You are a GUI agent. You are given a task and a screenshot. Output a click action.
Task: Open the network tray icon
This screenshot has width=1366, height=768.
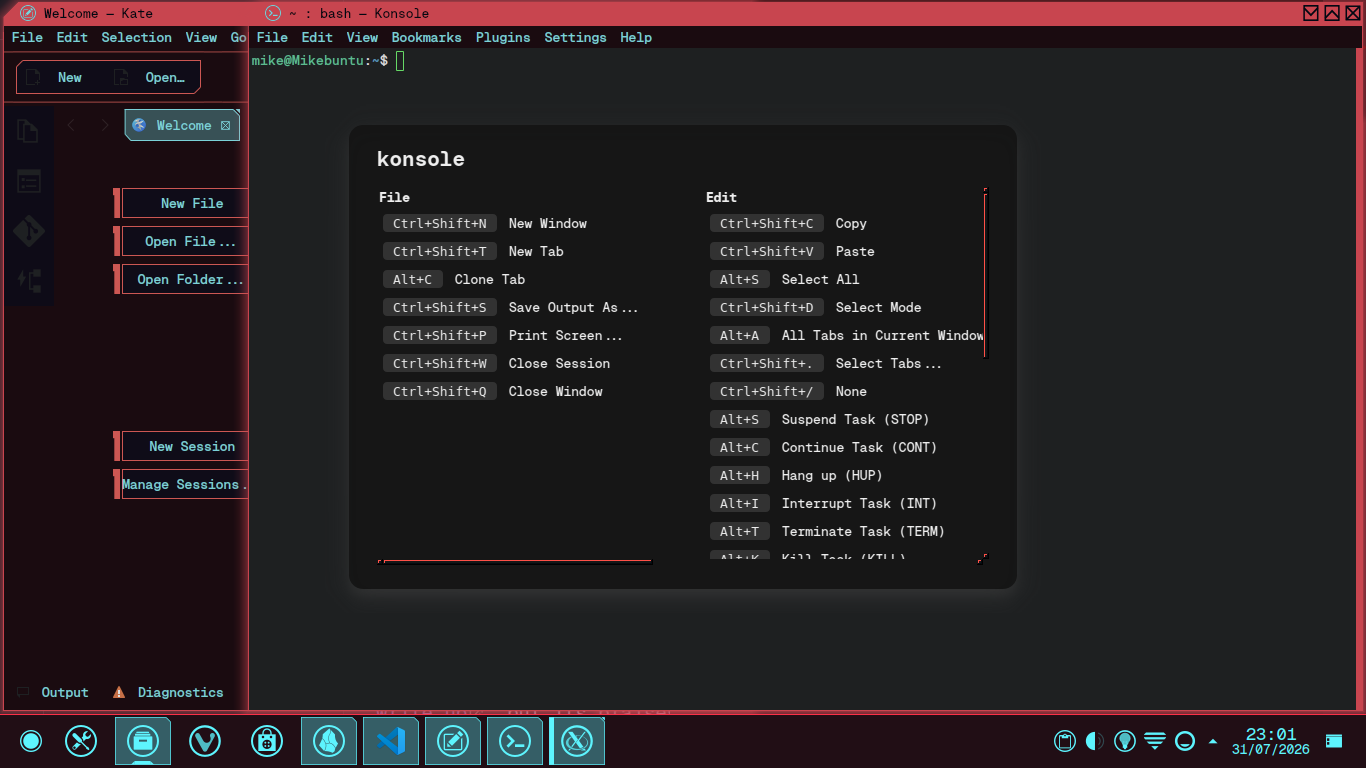1155,741
